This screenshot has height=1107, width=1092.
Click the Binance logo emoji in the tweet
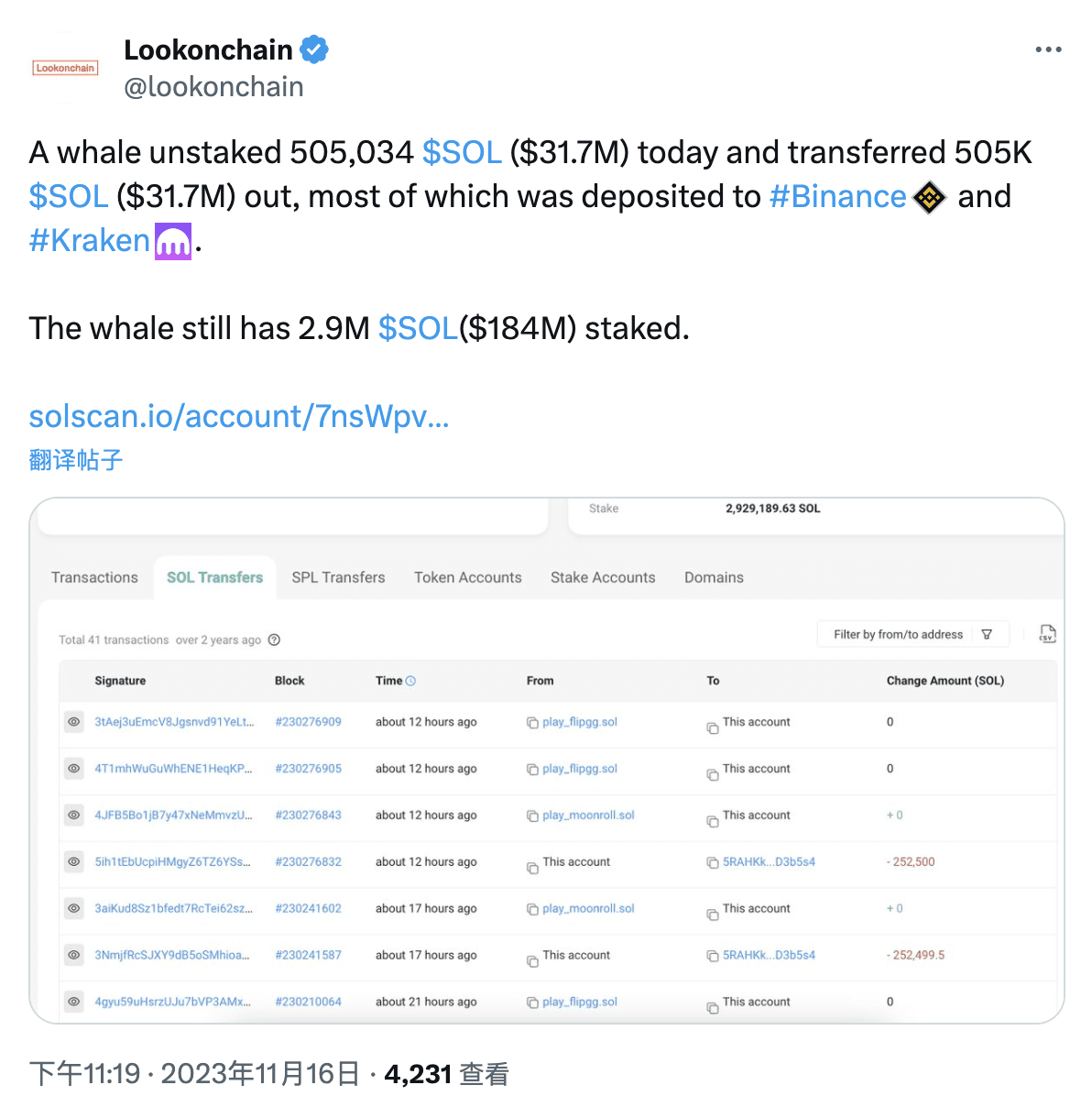[x=929, y=197]
